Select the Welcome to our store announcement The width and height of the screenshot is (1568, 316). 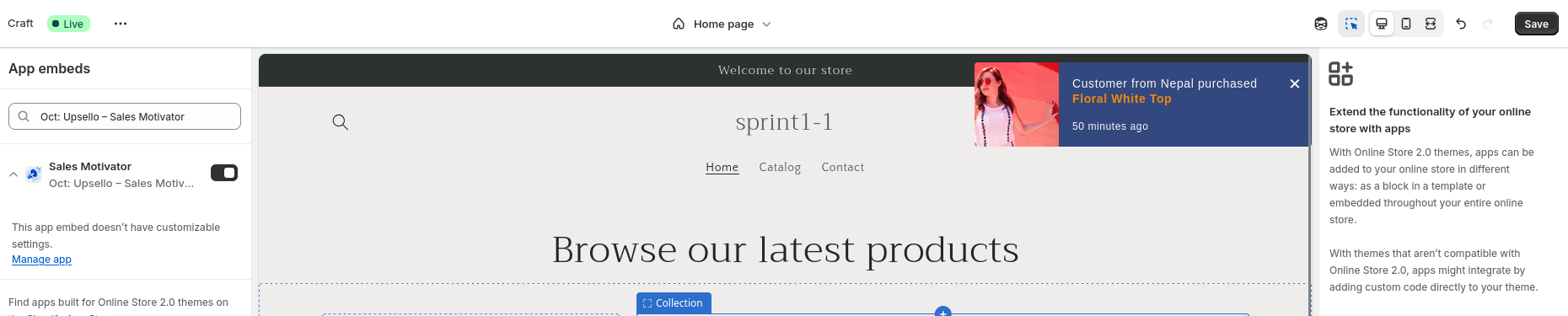pos(785,70)
